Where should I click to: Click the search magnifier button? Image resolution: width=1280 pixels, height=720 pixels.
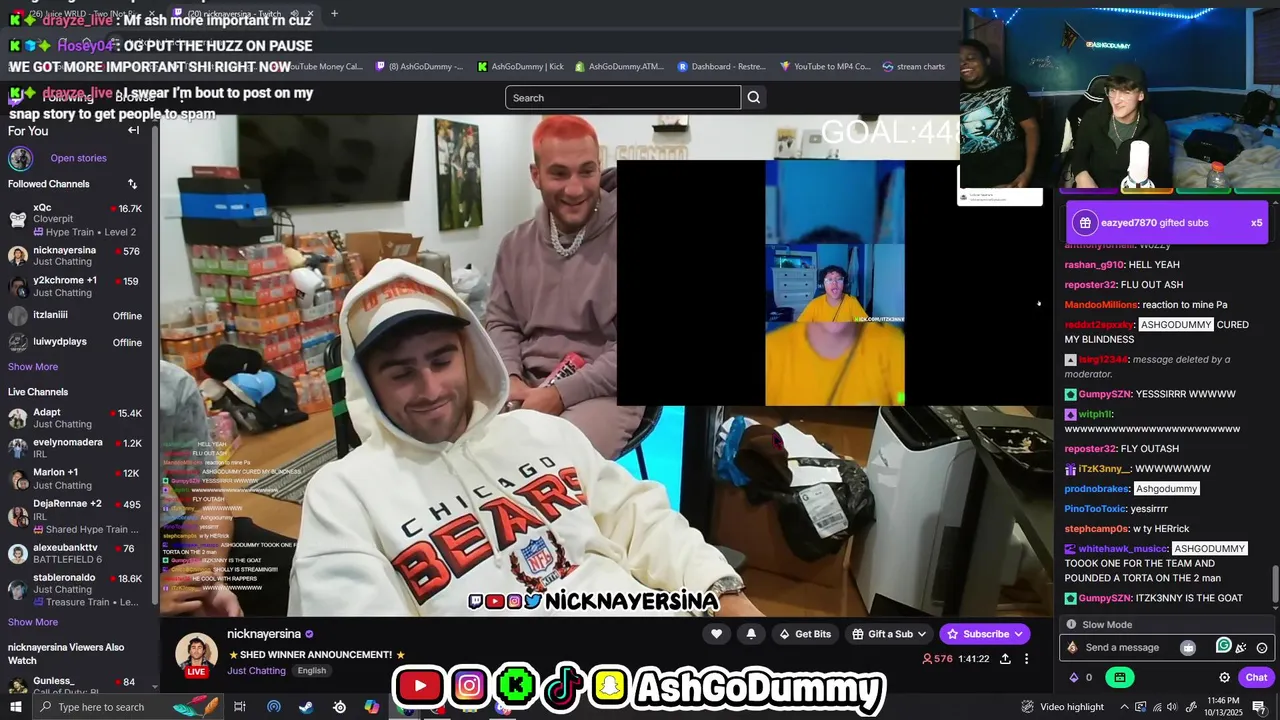pyautogui.click(x=754, y=97)
